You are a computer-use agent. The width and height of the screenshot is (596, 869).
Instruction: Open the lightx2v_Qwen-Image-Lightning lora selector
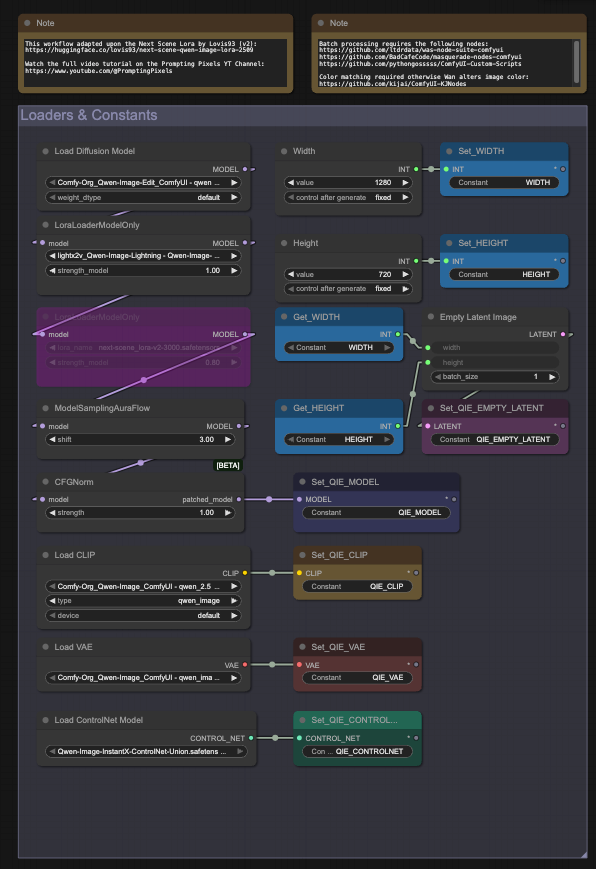tap(143, 256)
